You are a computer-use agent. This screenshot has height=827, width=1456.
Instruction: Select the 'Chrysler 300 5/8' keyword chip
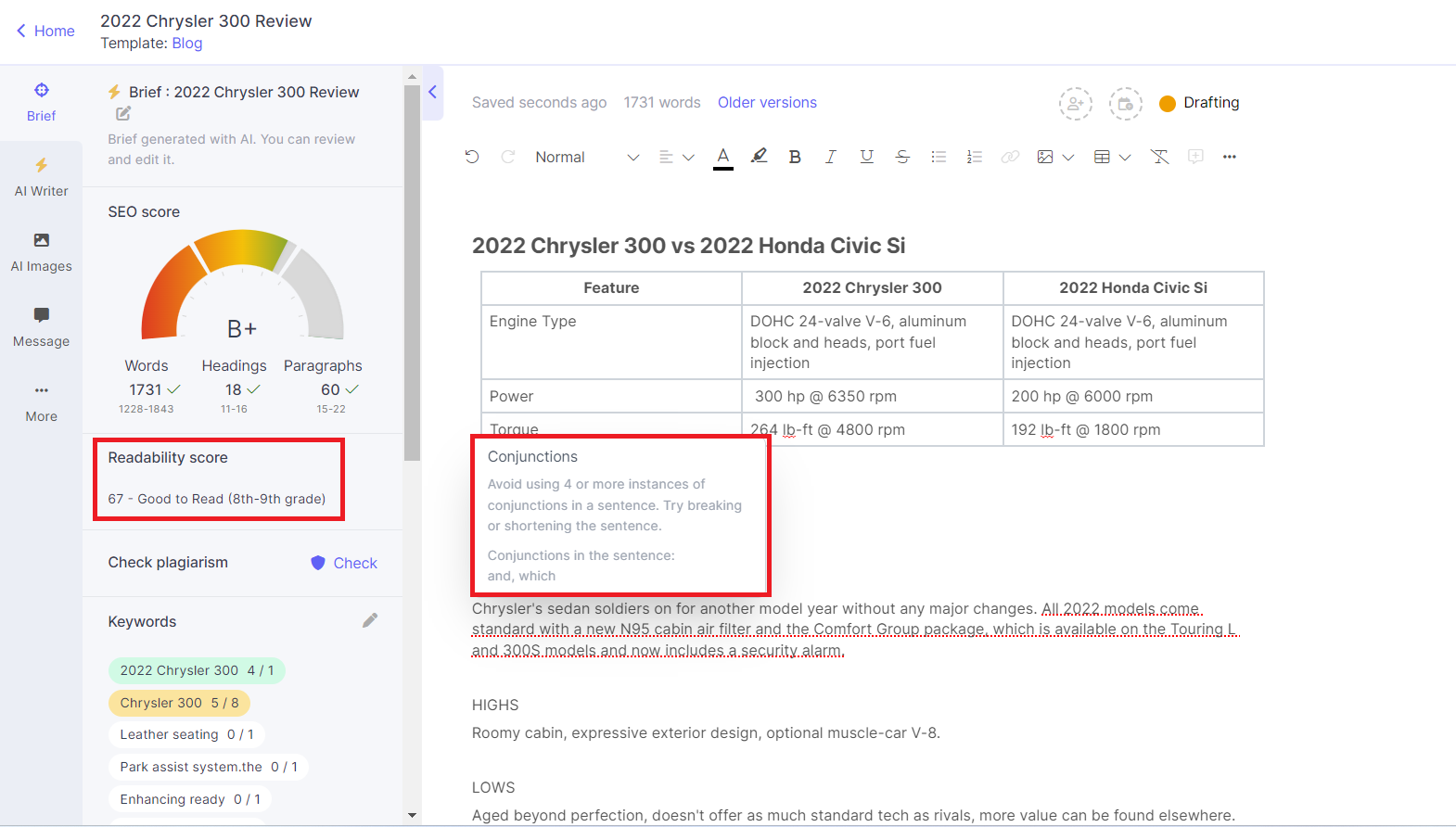pyautogui.click(x=179, y=703)
